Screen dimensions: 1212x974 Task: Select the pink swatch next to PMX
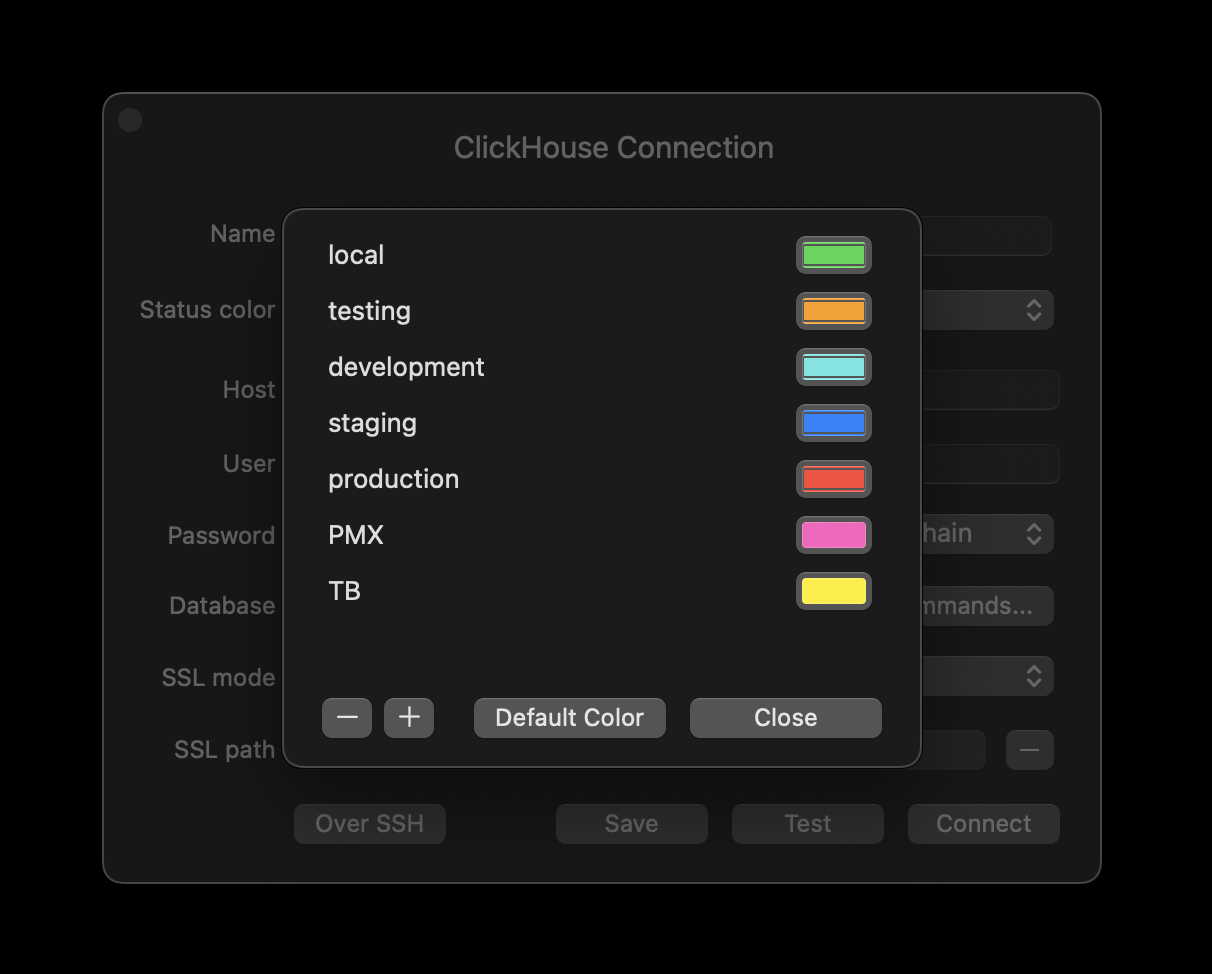tap(834, 535)
